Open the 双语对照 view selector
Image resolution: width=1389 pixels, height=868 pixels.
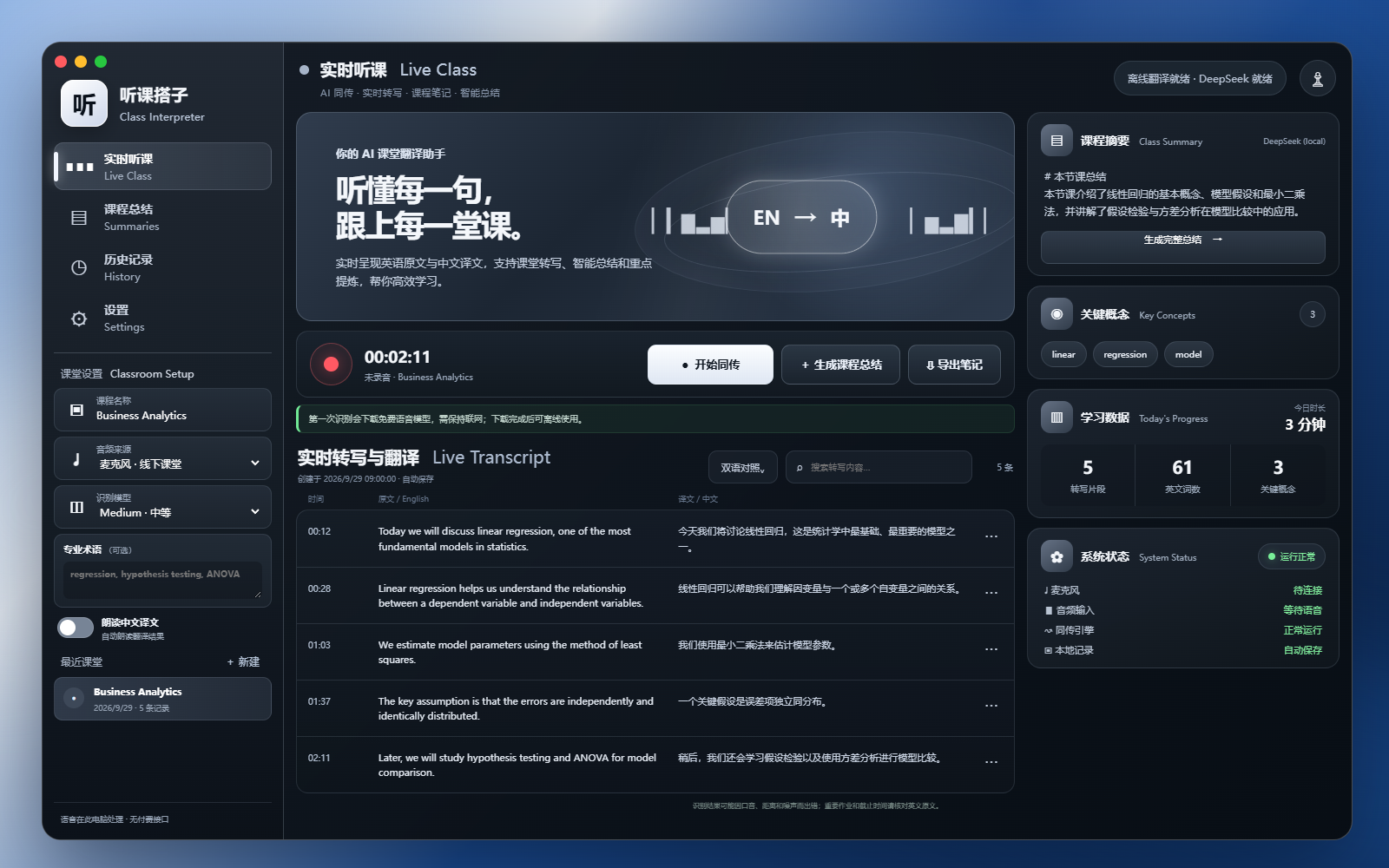pyautogui.click(x=742, y=467)
